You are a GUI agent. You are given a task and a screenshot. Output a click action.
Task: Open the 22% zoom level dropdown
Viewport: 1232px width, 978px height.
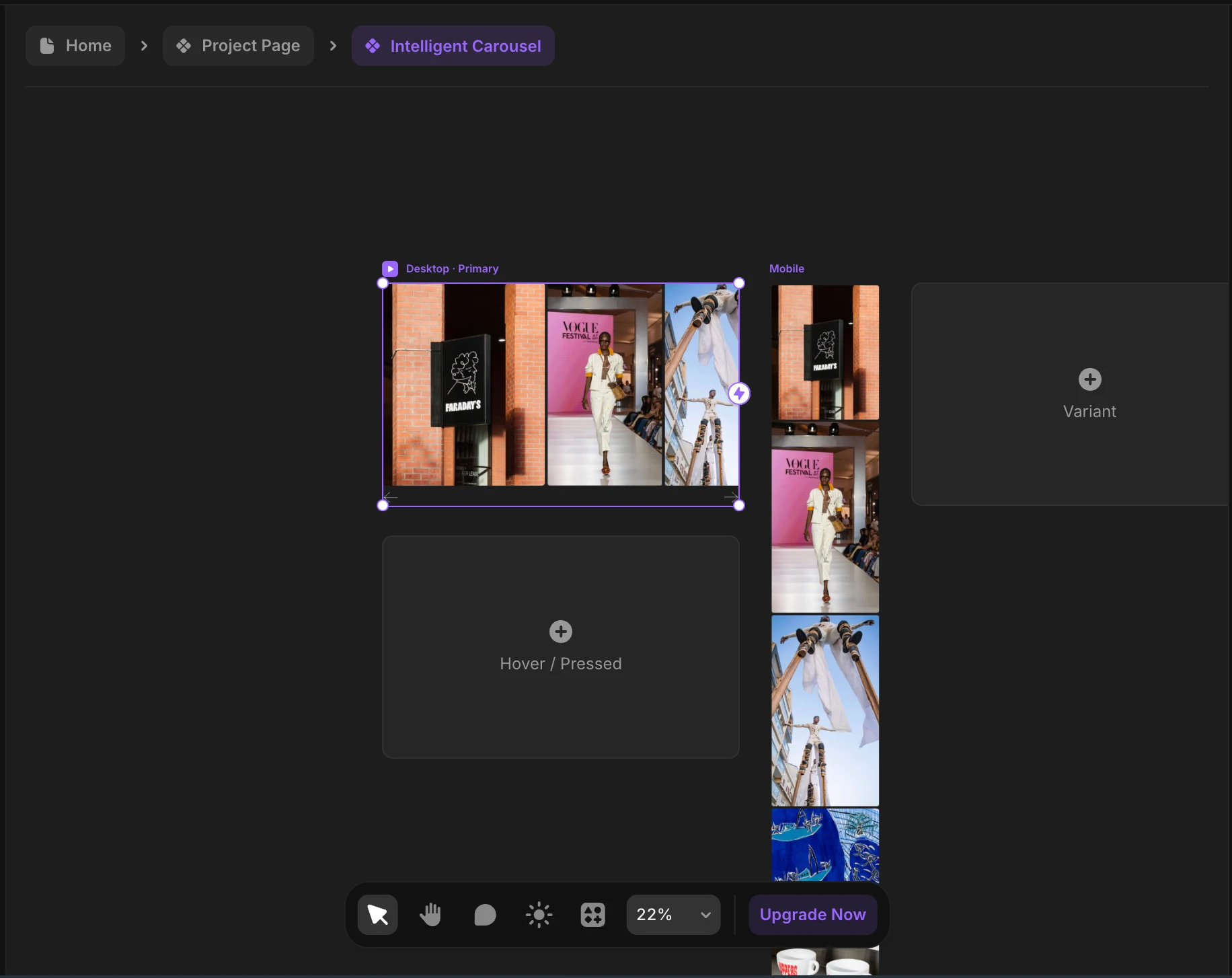(673, 915)
